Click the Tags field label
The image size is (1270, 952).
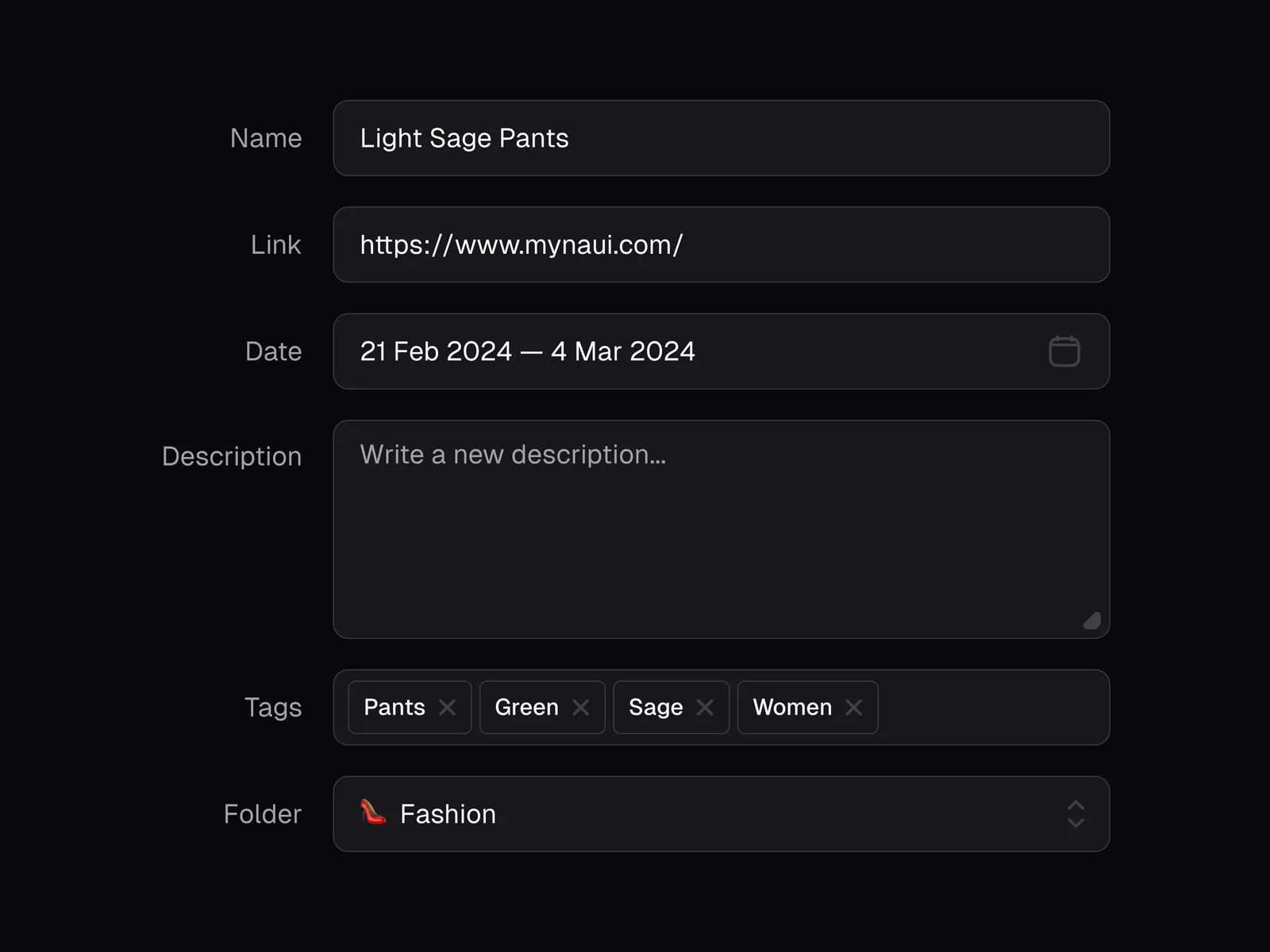click(x=273, y=707)
